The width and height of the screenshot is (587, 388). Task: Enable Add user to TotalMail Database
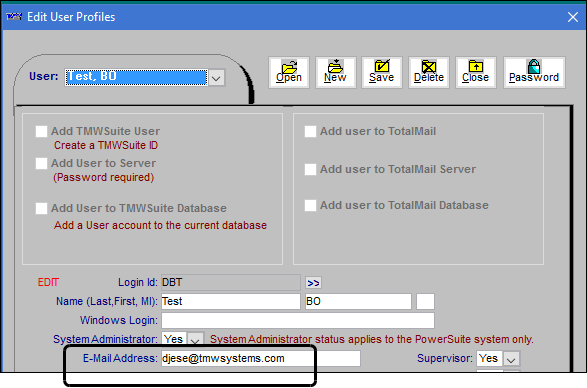tap(310, 205)
